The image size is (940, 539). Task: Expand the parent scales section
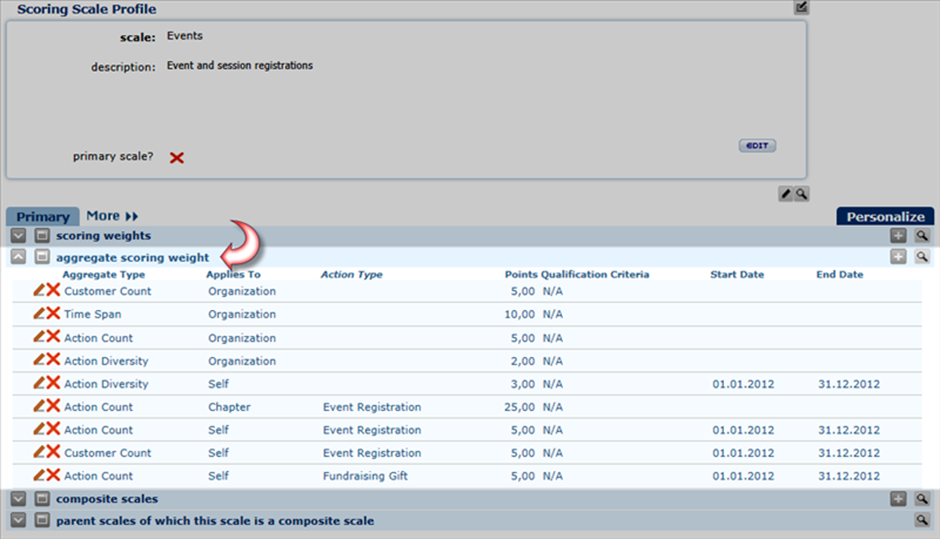coord(19,520)
